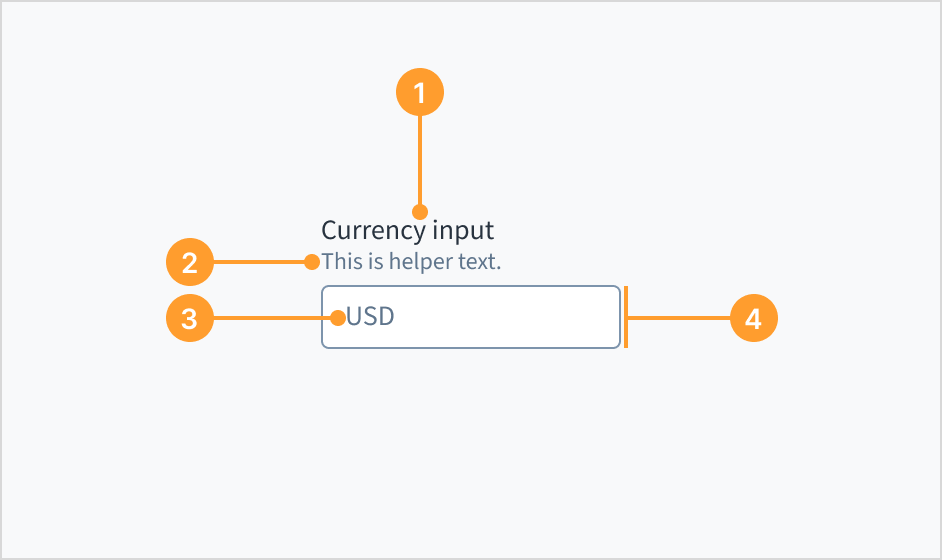Click the USD prefix text
942x560 pixels.
[x=371, y=318]
